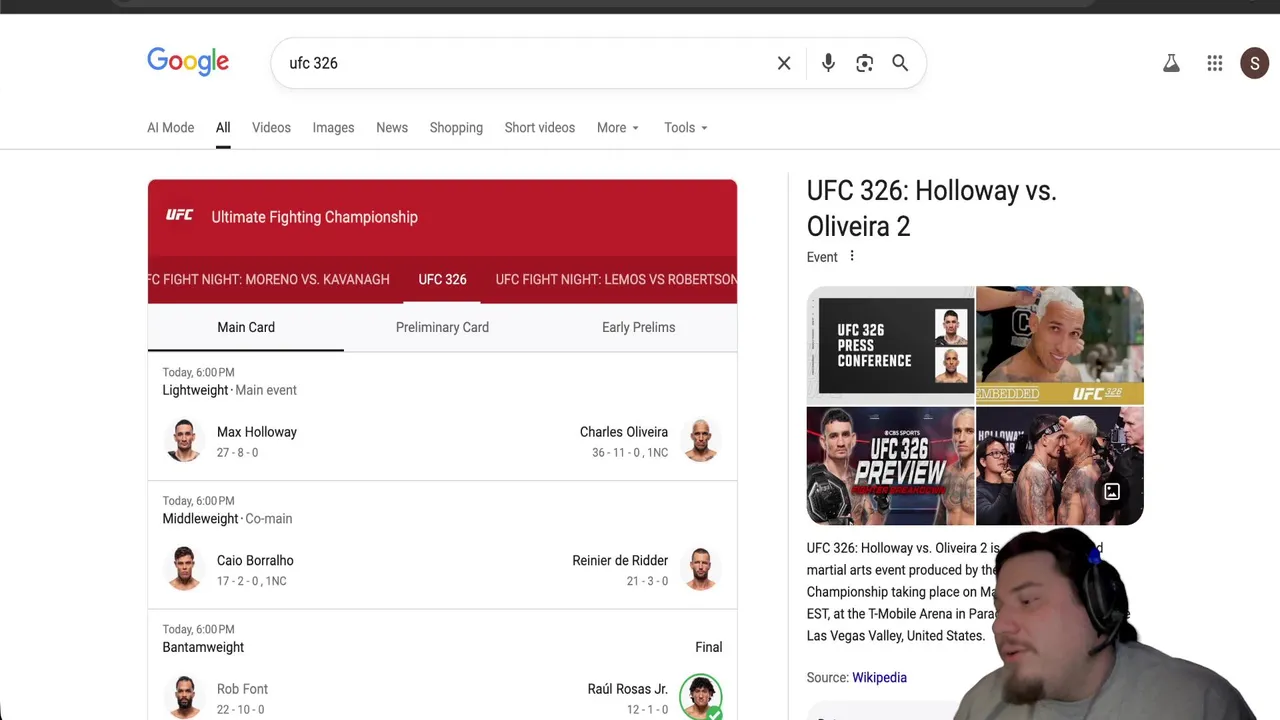The height and width of the screenshot is (720, 1280).
Task: Open the UFC 326 Press Conference thumbnail
Action: (x=890, y=344)
